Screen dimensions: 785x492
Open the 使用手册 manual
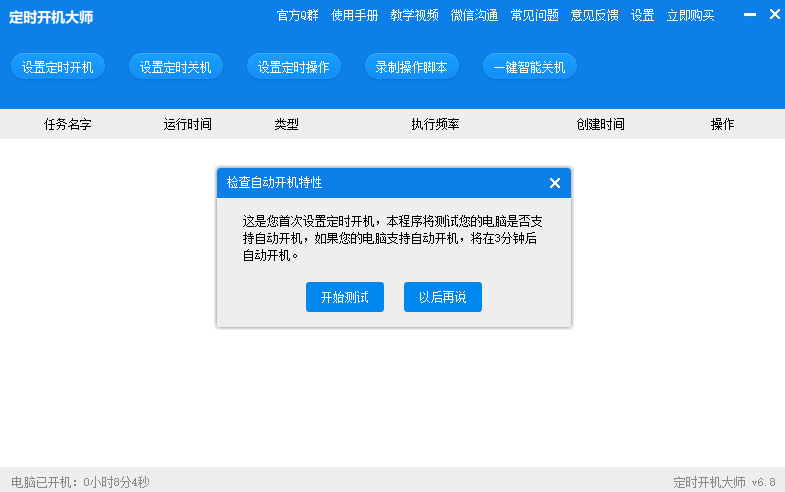[x=355, y=15]
